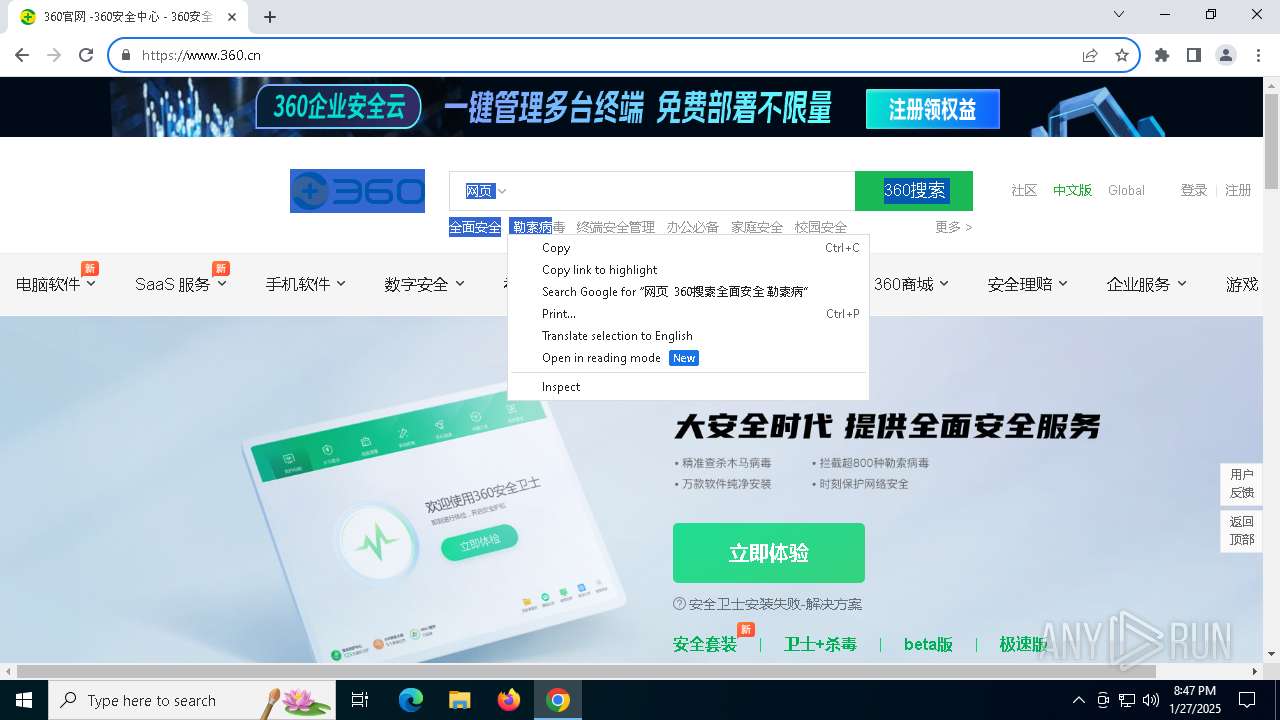Select 安全套装 download version
The image size is (1280, 720).
705,644
